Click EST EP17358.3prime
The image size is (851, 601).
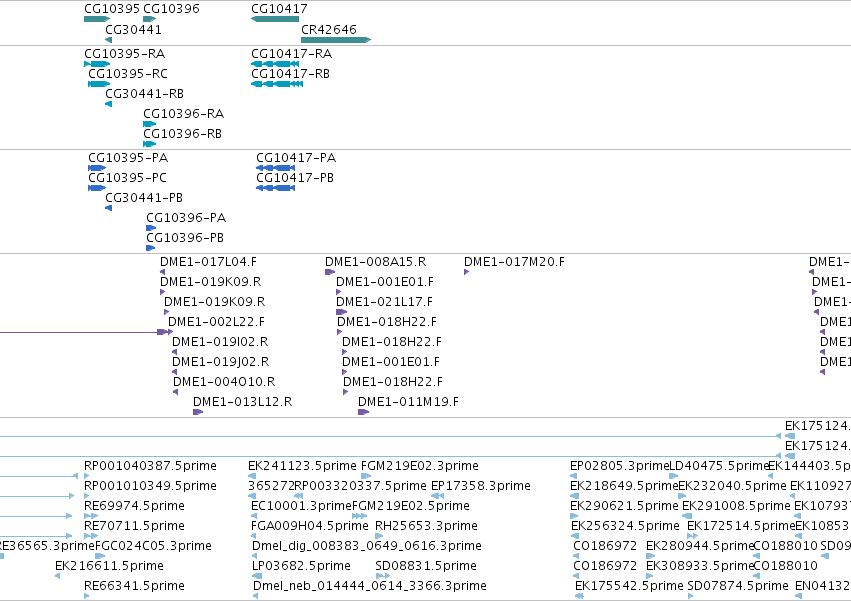point(481,486)
